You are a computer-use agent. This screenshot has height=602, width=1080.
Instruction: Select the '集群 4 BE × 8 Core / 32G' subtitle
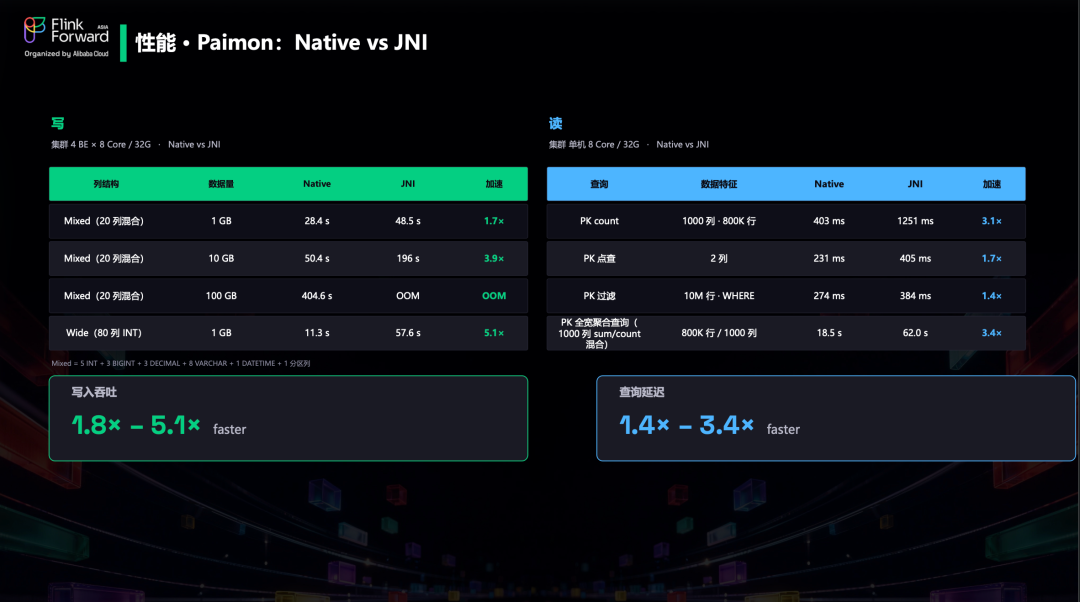pos(101,145)
